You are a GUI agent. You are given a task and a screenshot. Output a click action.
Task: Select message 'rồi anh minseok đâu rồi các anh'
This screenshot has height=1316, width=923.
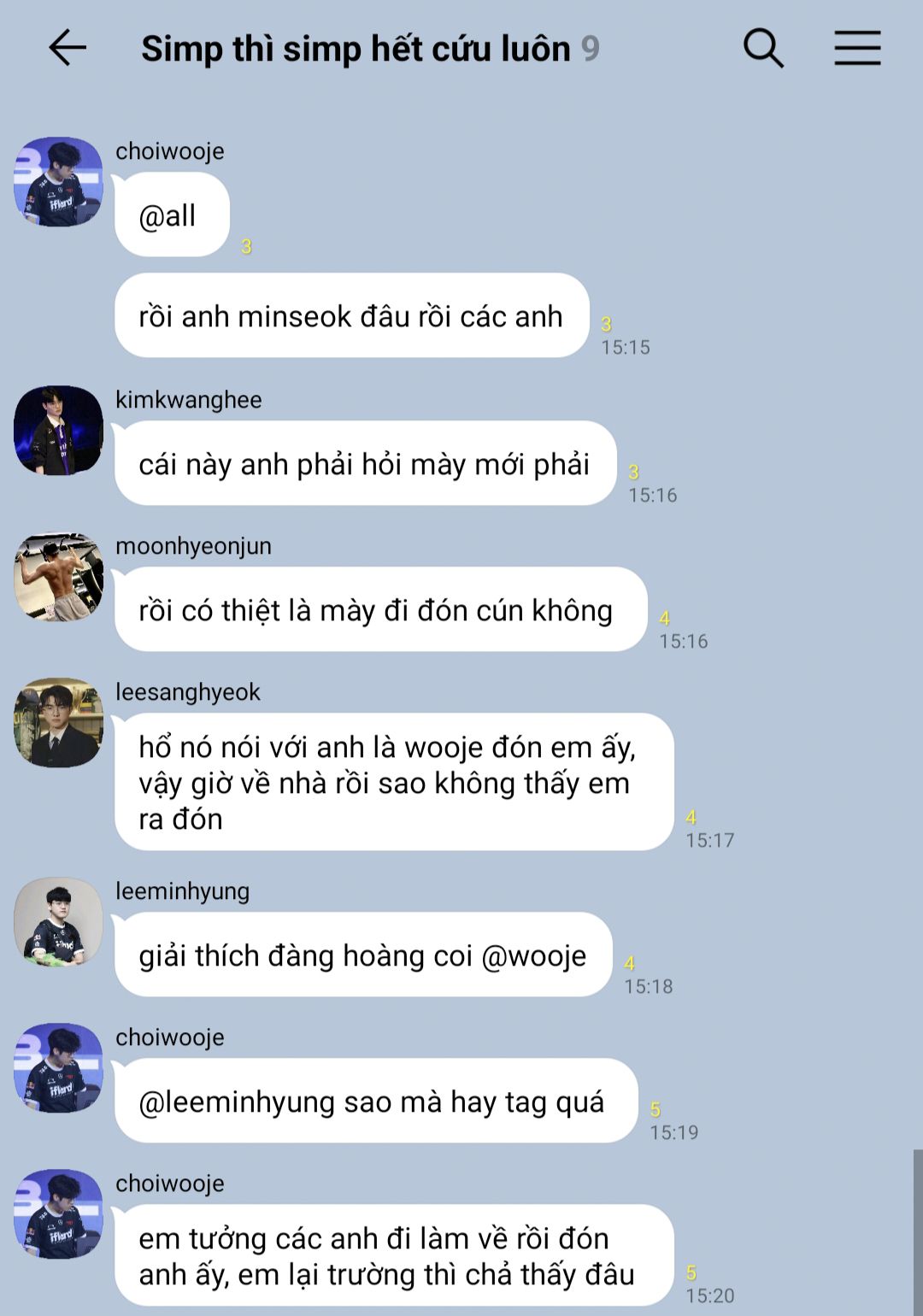pyautogui.click(x=352, y=315)
